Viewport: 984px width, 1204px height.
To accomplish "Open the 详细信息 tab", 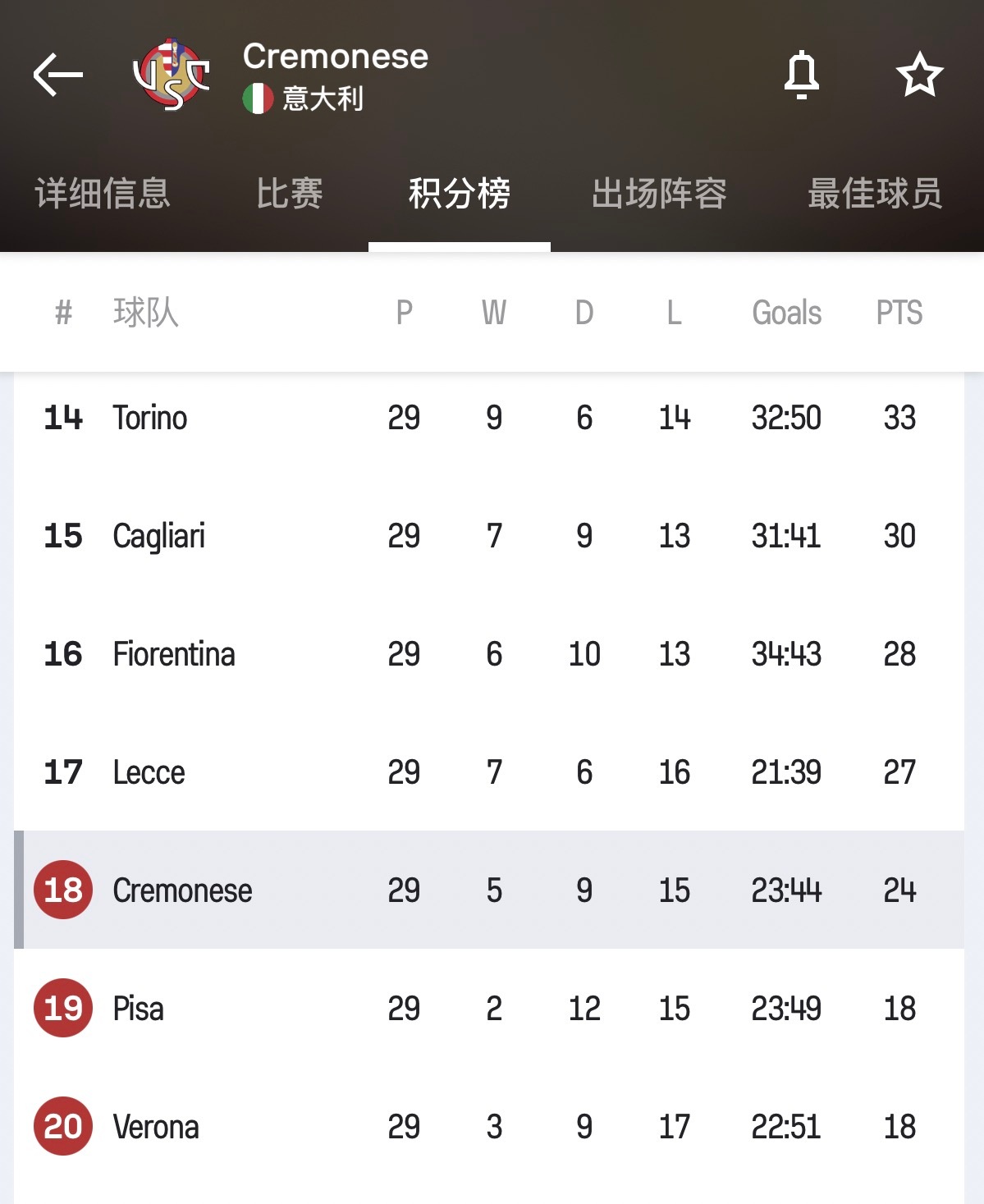I will point(103,194).
